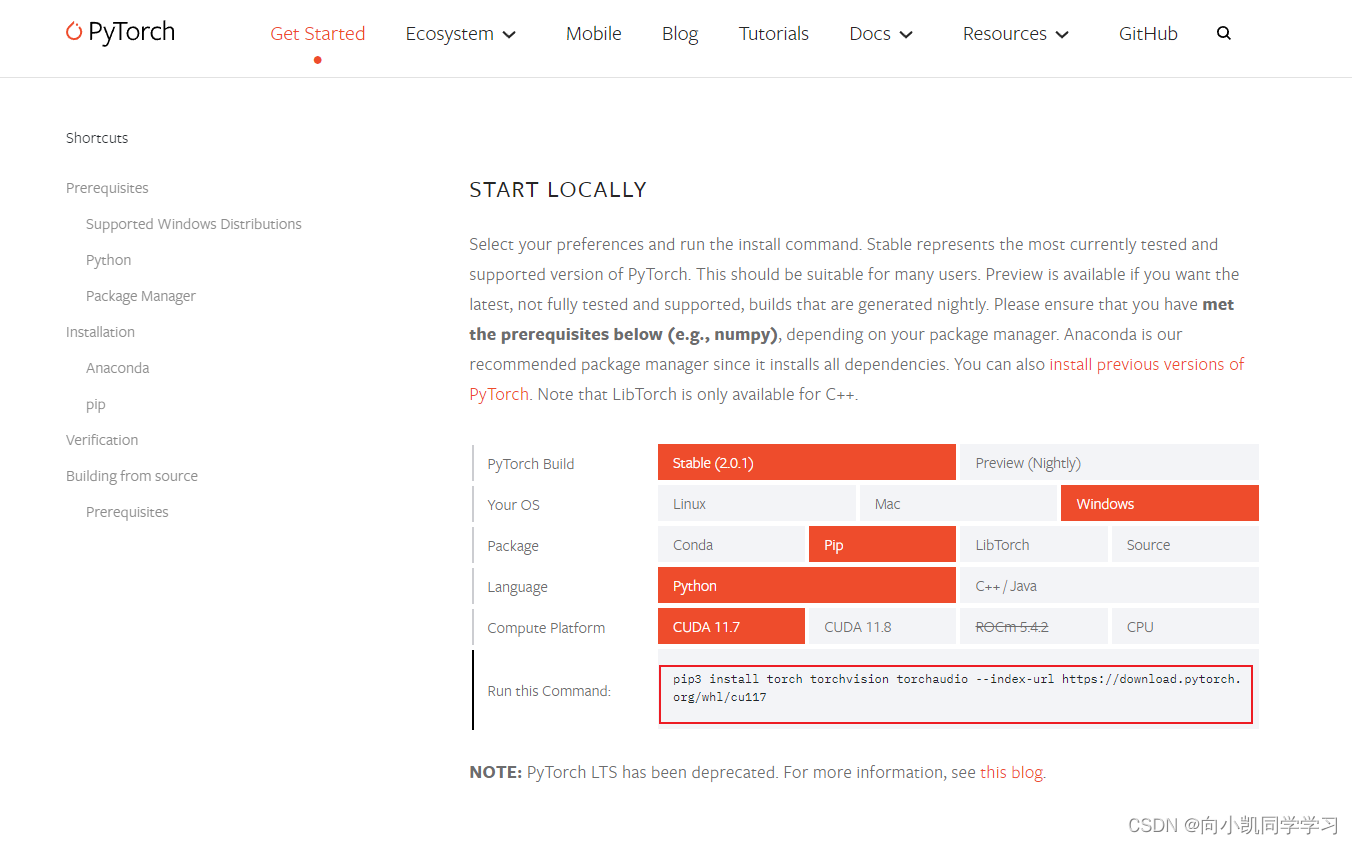Image resolution: width=1352 pixels, height=844 pixels.
Task: Expand the Resources dropdown menu
Action: pos(1016,34)
